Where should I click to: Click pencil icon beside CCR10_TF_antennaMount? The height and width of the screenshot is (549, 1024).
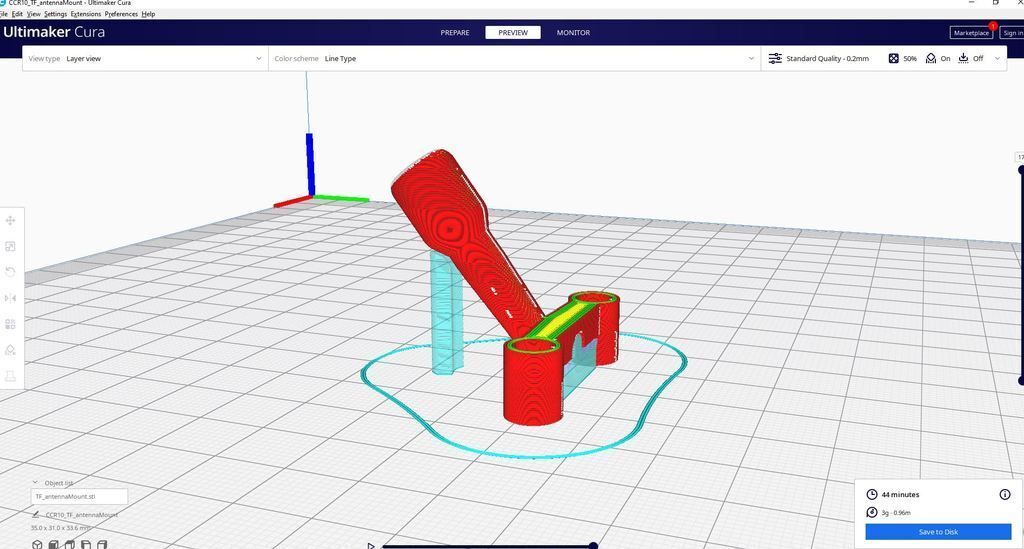tap(36, 514)
